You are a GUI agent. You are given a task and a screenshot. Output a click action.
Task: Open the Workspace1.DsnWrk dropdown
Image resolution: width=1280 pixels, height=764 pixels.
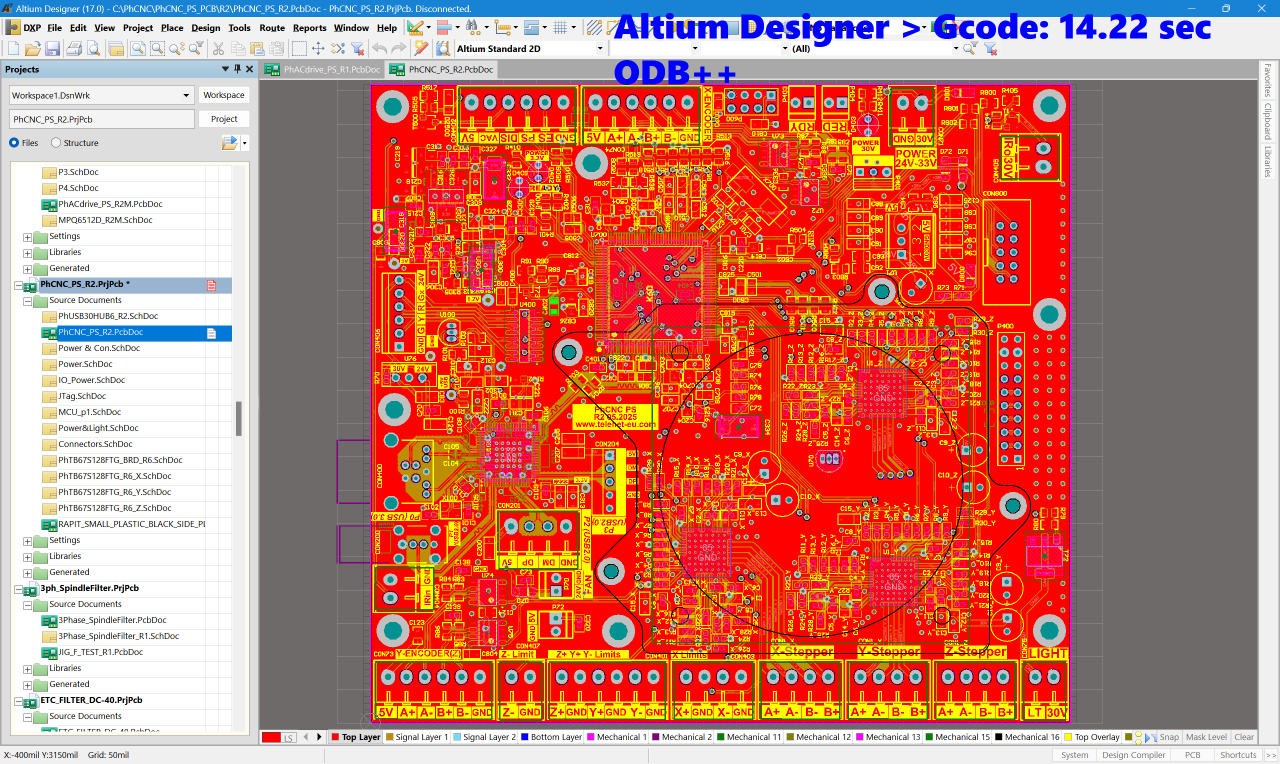186,95
